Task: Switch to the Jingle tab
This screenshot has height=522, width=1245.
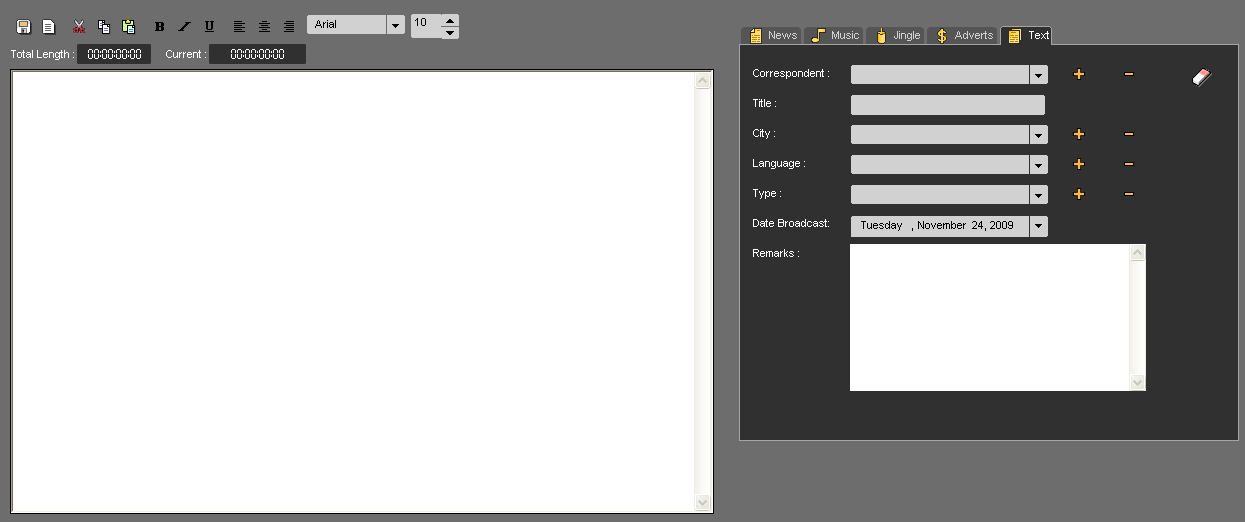Action: coord(897,35)
